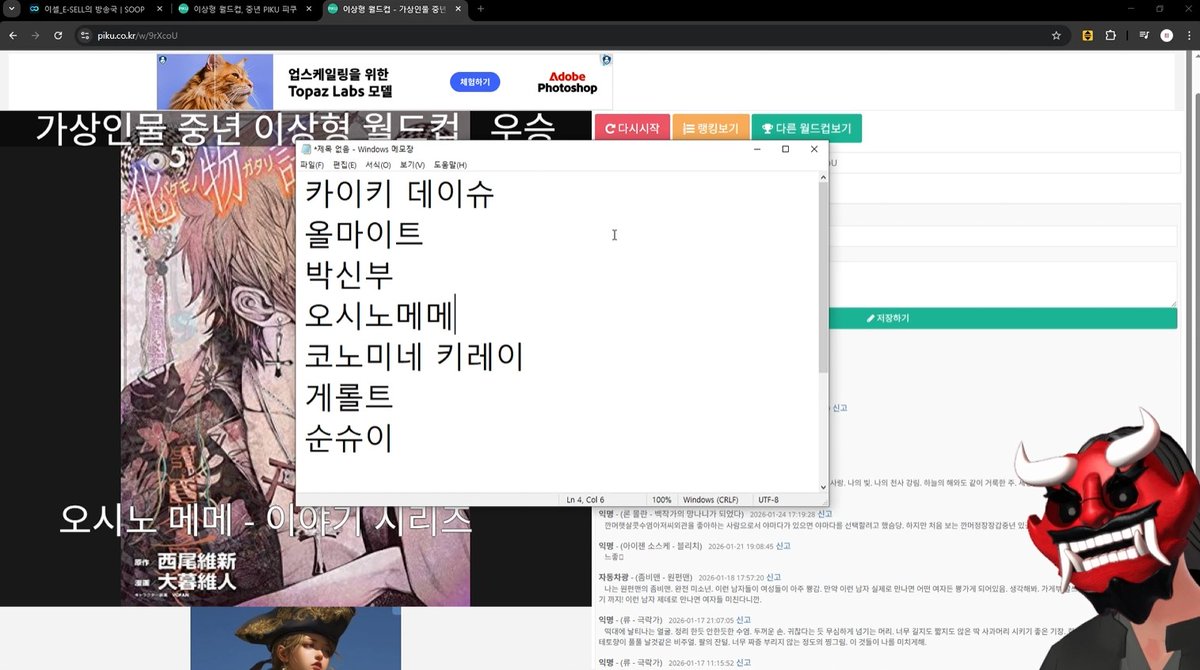View site information icon in address bar
The height and width of the screenshot is (670, 1200).
coord(85,35)
